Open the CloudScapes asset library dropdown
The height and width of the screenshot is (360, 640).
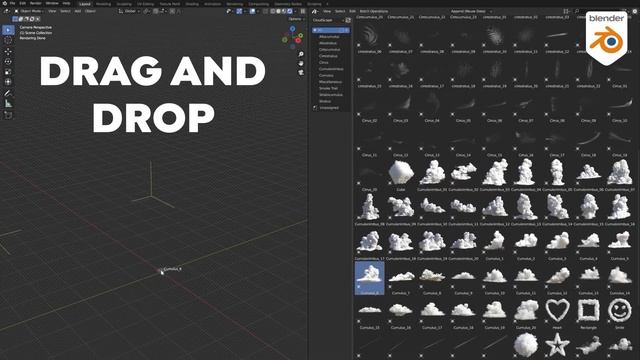328,20
